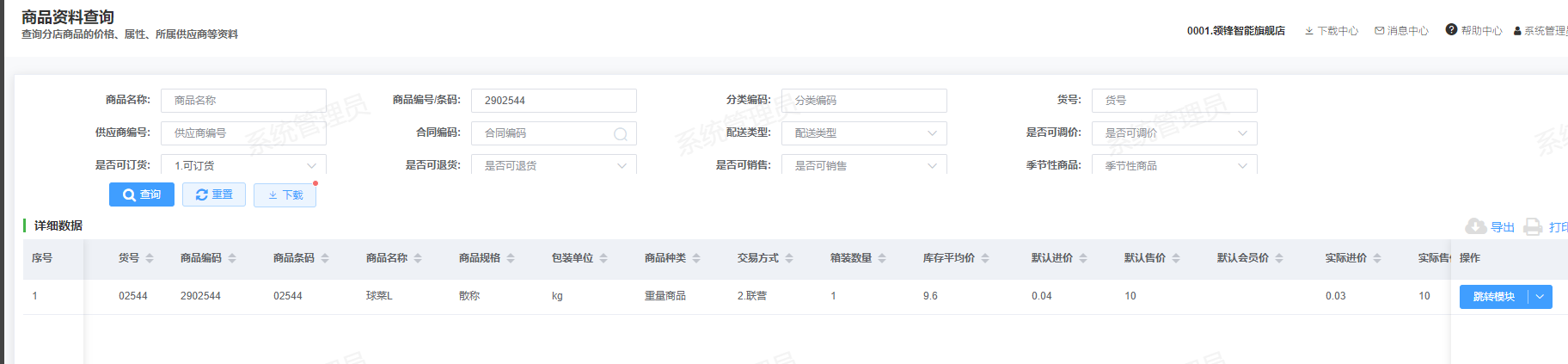Sort by 货号 column arrows
The image size is (1568, 364).
coord(150,258)
